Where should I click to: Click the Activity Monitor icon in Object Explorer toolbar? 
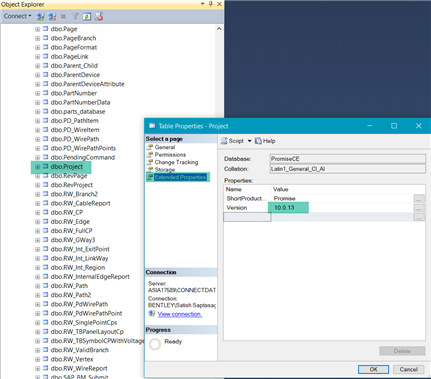click(x=99, y=16)
